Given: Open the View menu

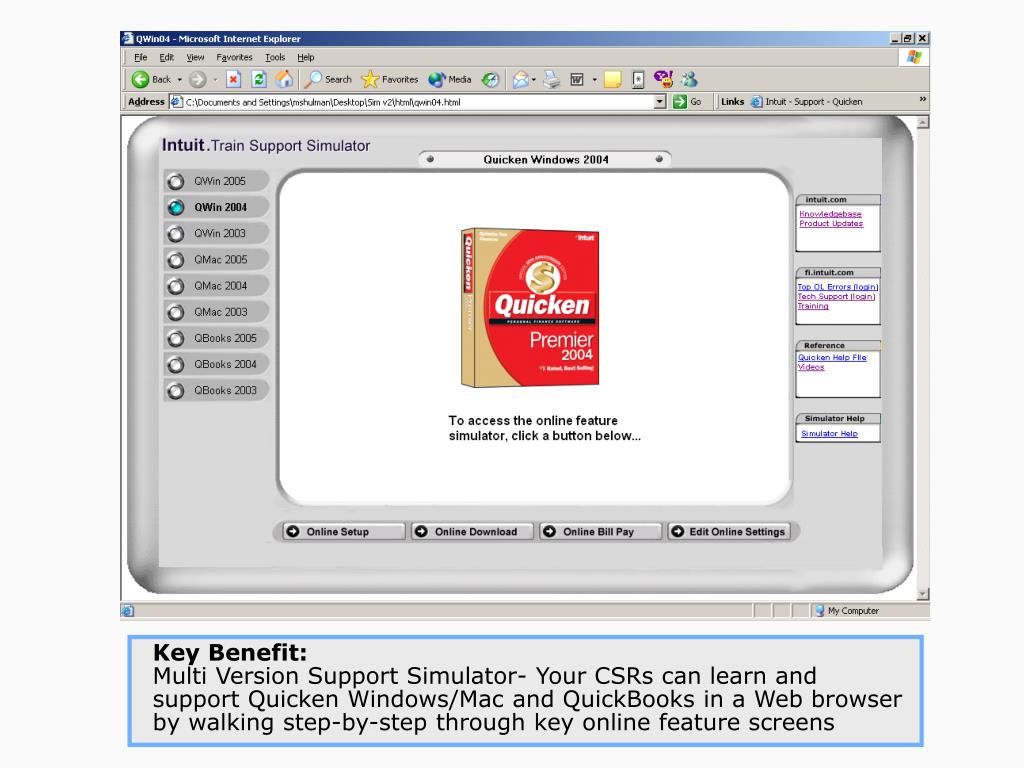Looking at the screenshot, I should point(195,57).
